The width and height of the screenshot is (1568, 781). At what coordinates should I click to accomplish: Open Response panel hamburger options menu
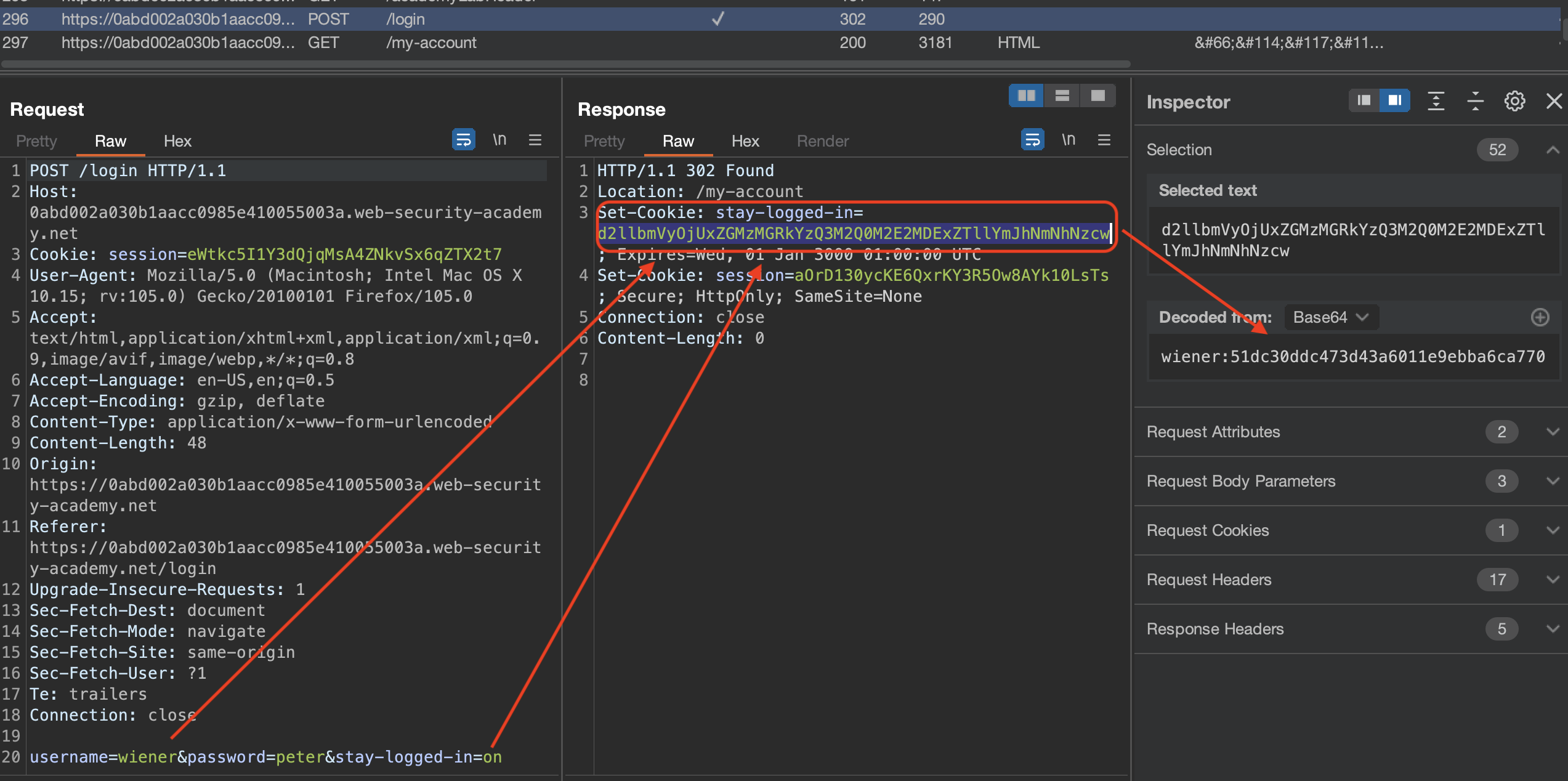(1104, 140)
